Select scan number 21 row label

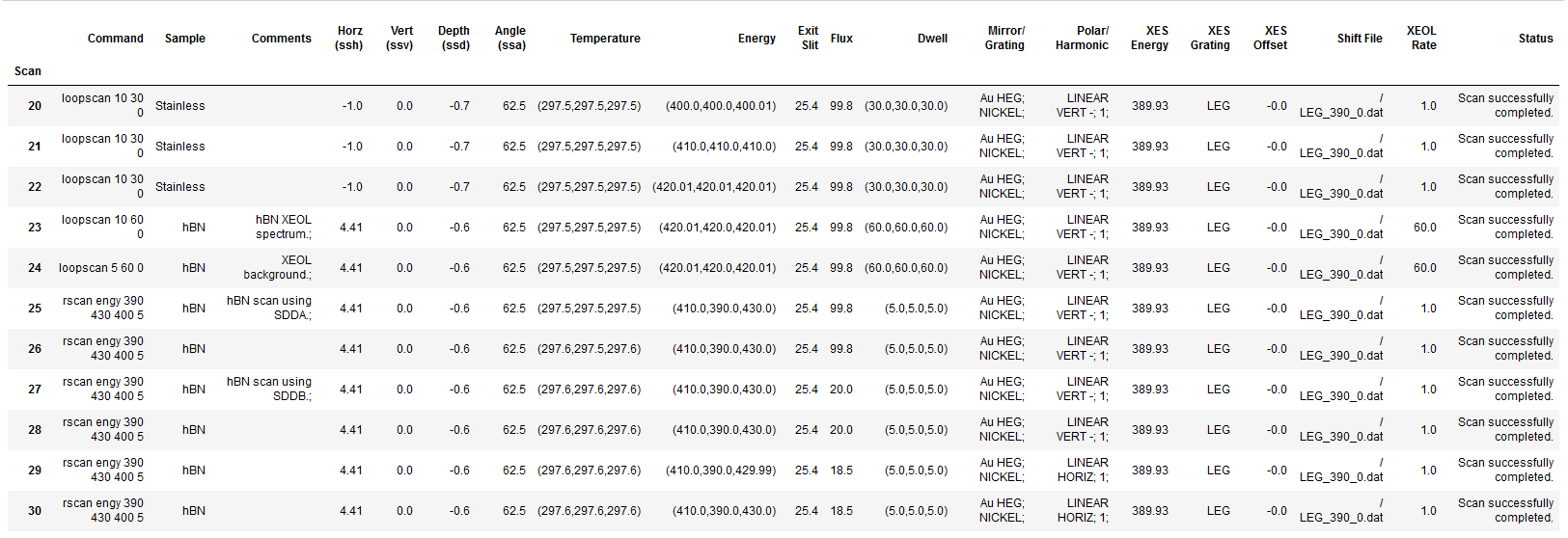pyautogui.click(x=35, y=147)
